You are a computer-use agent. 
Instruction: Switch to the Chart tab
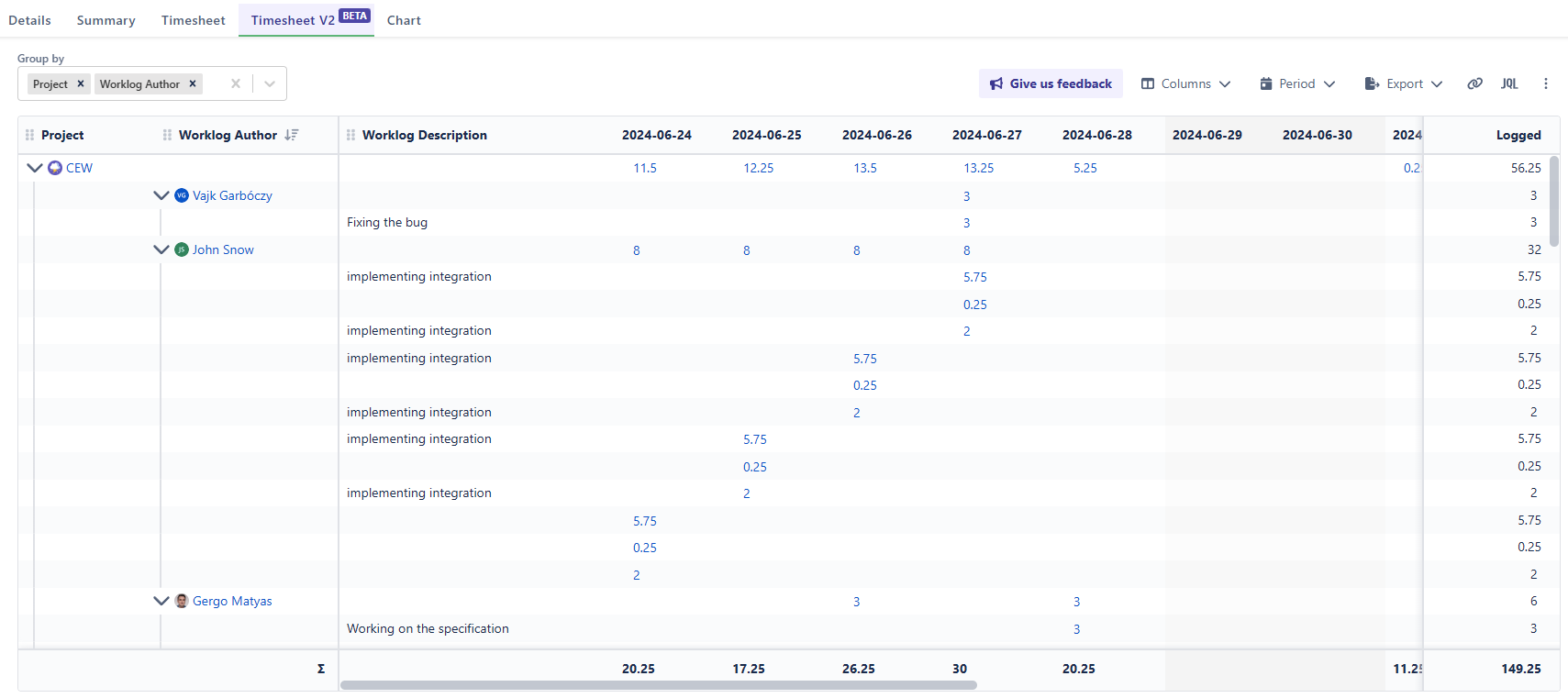(x=404, y=20)
